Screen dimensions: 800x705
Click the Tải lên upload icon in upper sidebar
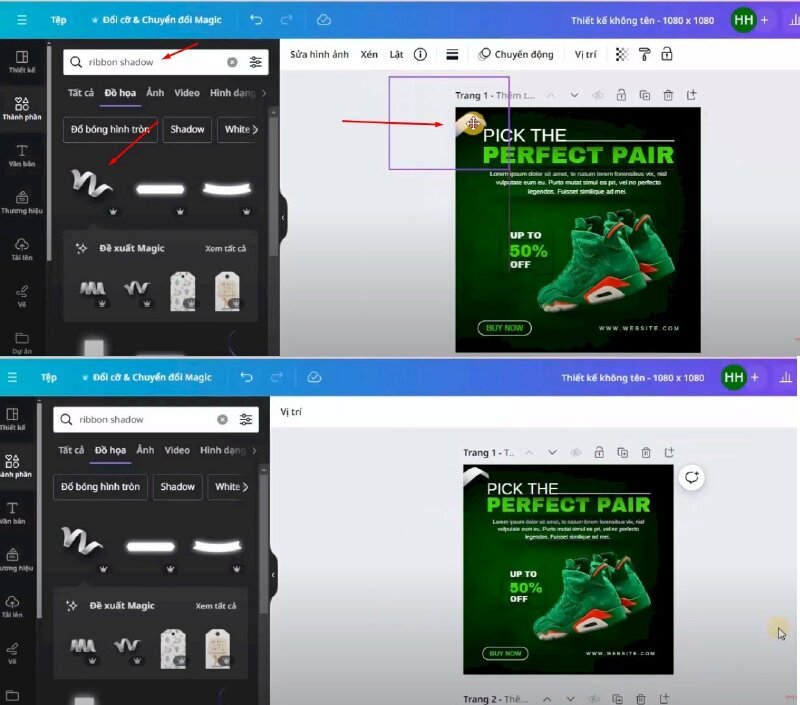point(21,247)
